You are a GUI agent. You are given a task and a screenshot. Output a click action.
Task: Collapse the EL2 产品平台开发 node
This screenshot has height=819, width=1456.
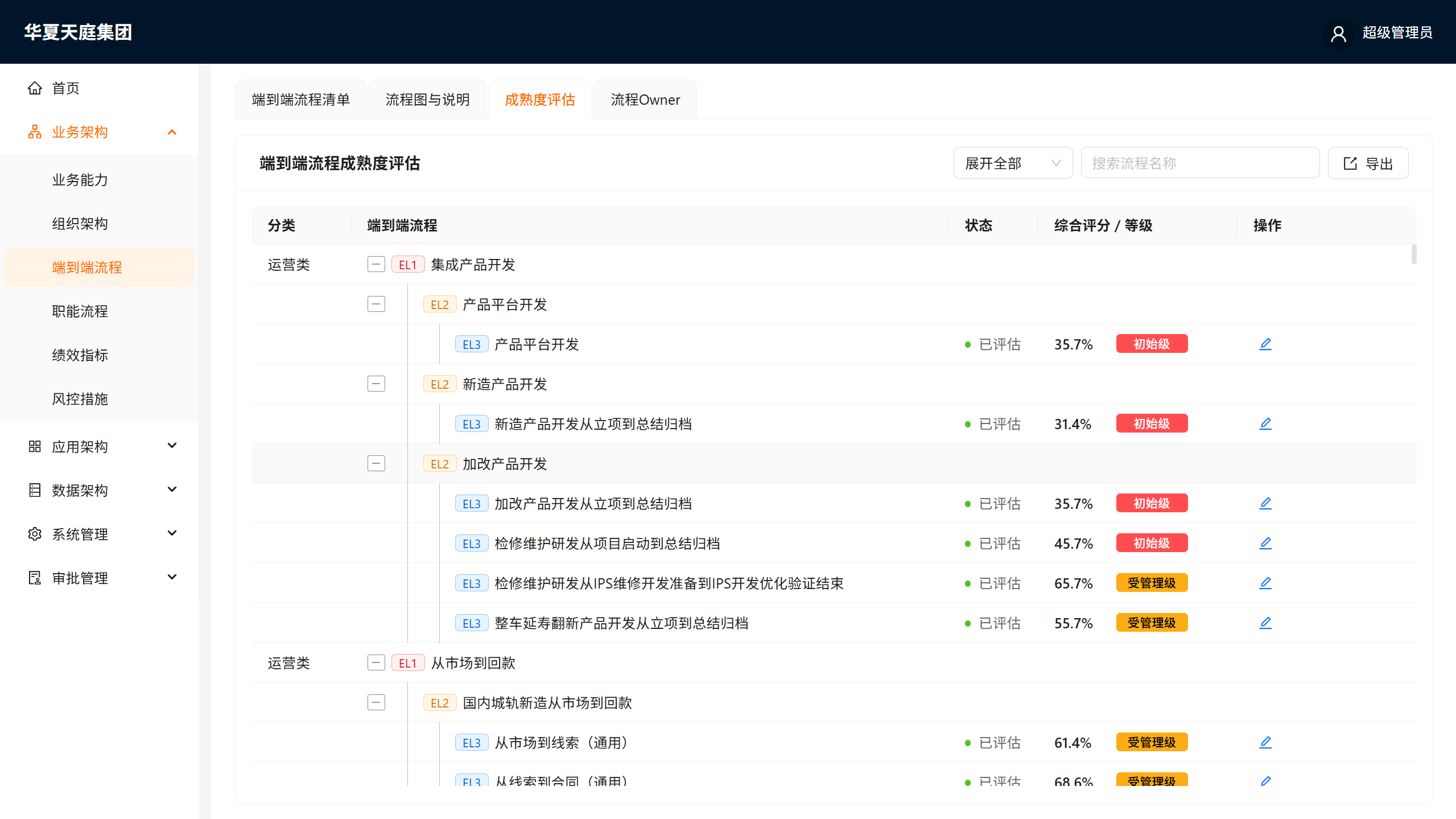pyautogui.click(x=376, y=304)
